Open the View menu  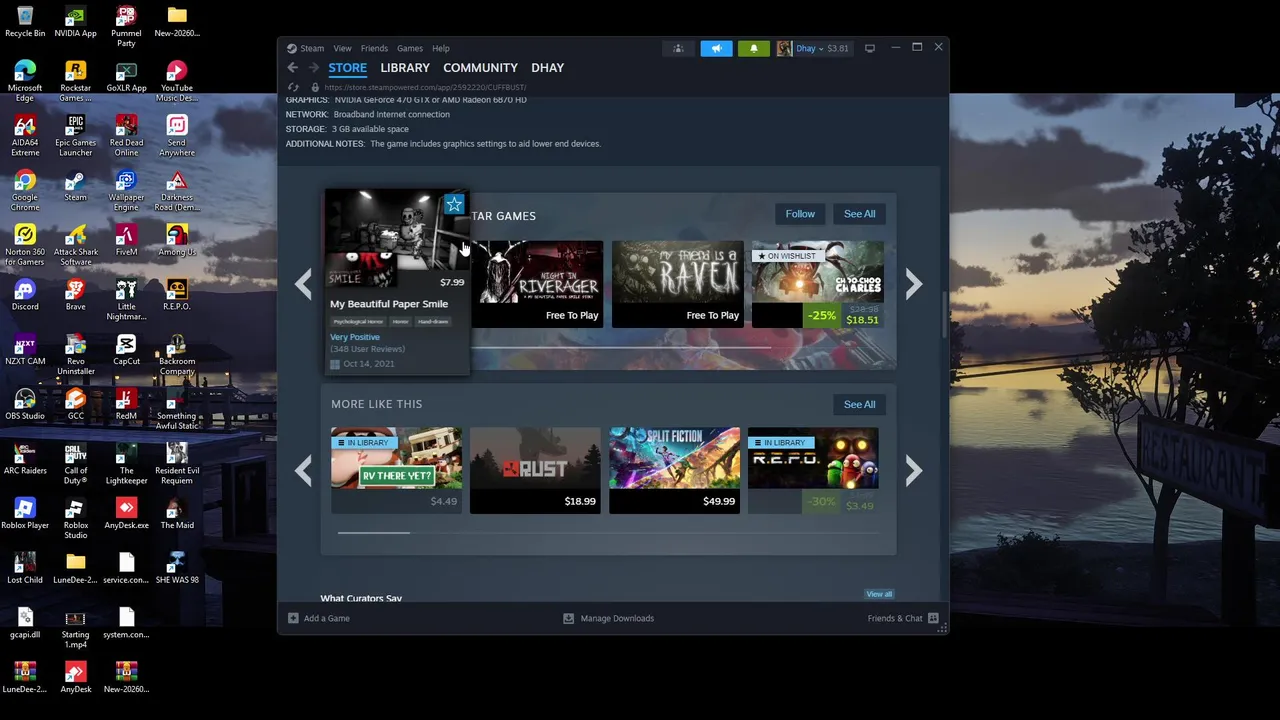point(342,48)
